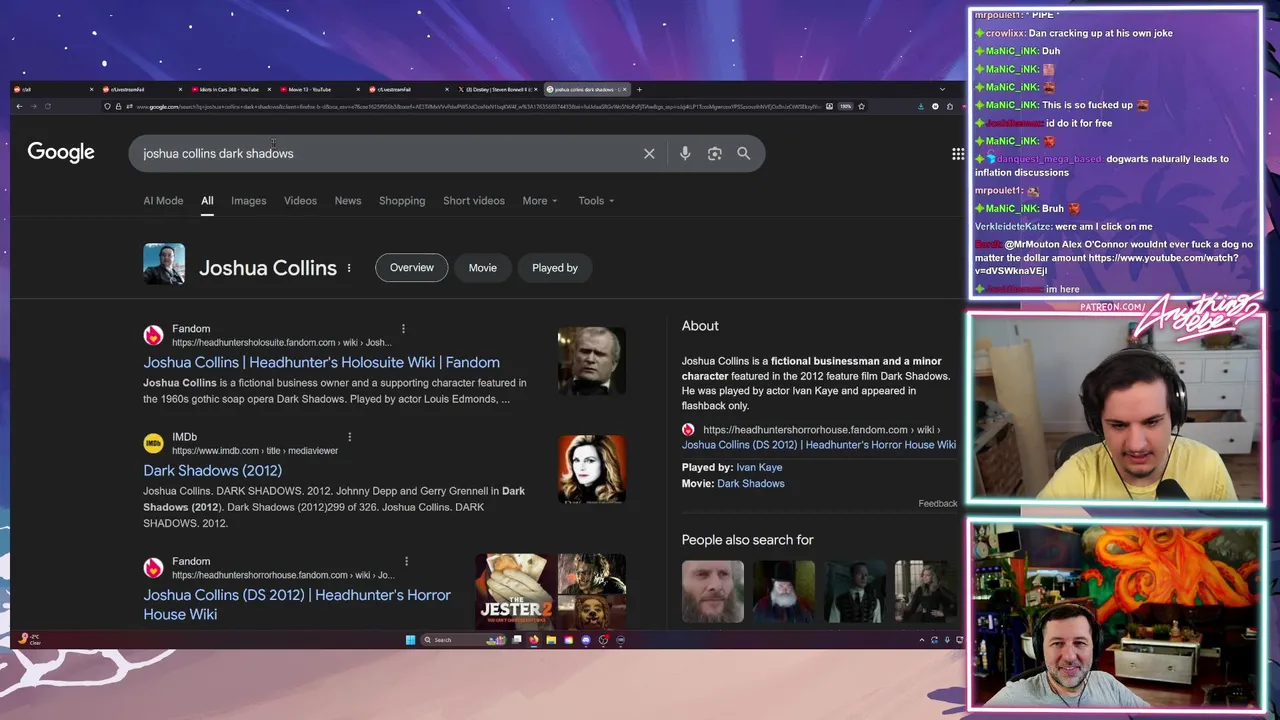Go back using browser back arrow

[x=18, y=106]
